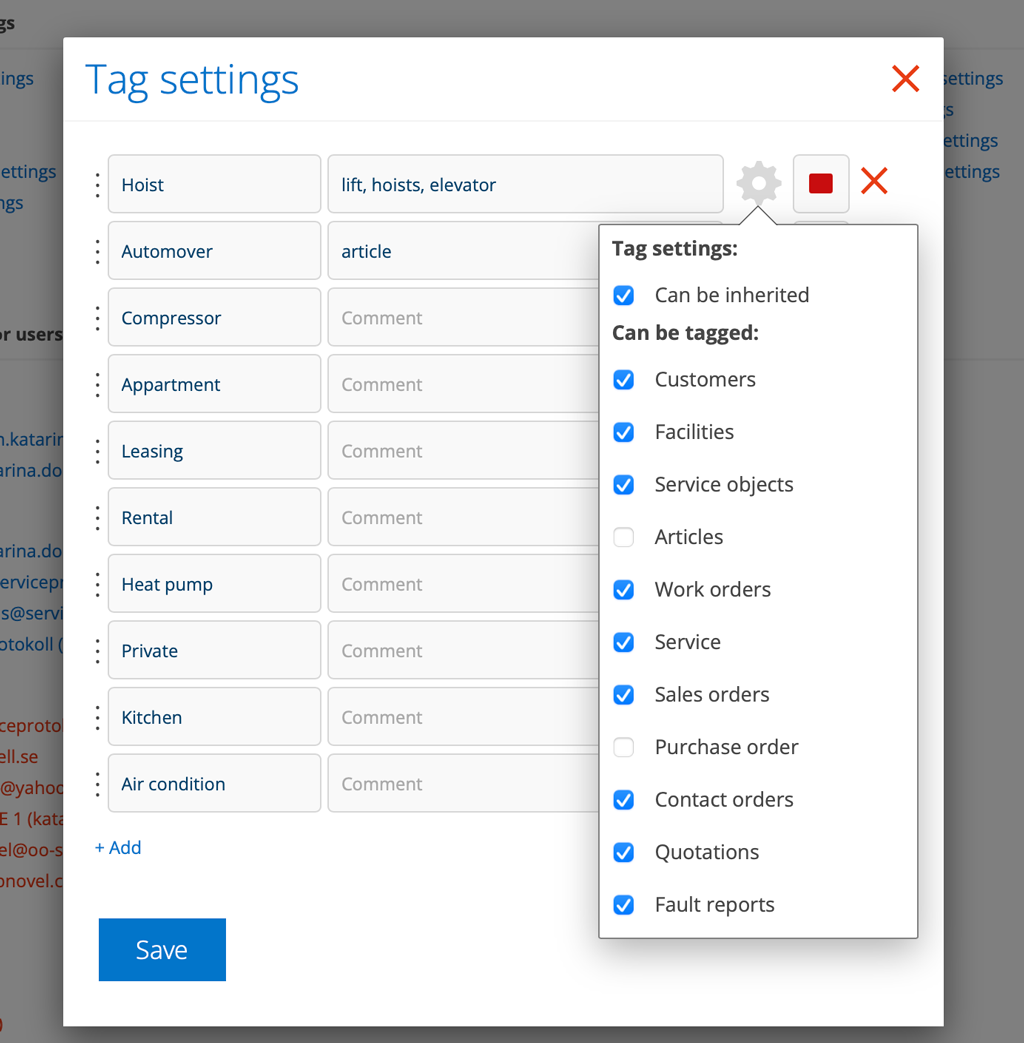The image size is (1024, 1043).
Task: Click drag handle next to Compressor row
Action: pyautogui.click(x=97, y=318)
